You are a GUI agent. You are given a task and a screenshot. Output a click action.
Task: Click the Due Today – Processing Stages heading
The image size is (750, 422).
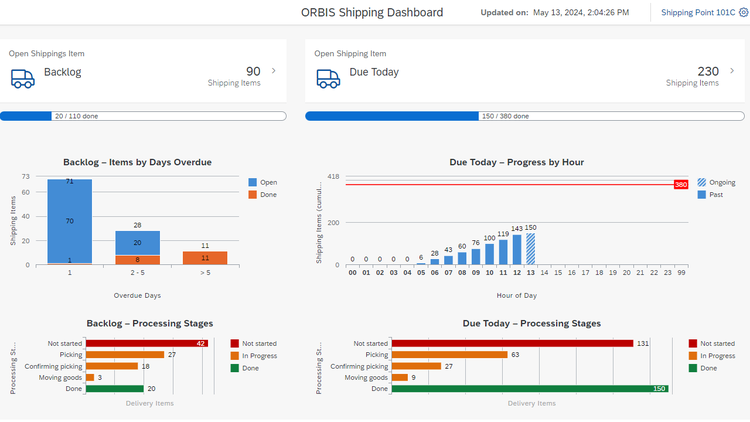[531, 323]
